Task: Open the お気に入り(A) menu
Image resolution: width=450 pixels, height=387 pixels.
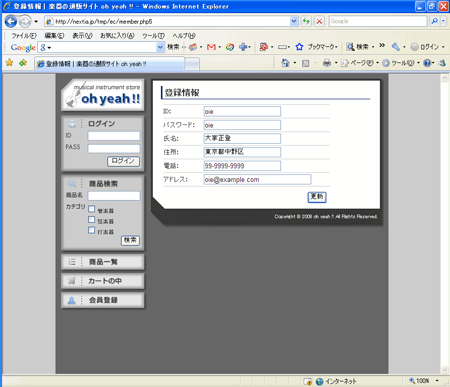Action: 117,36
